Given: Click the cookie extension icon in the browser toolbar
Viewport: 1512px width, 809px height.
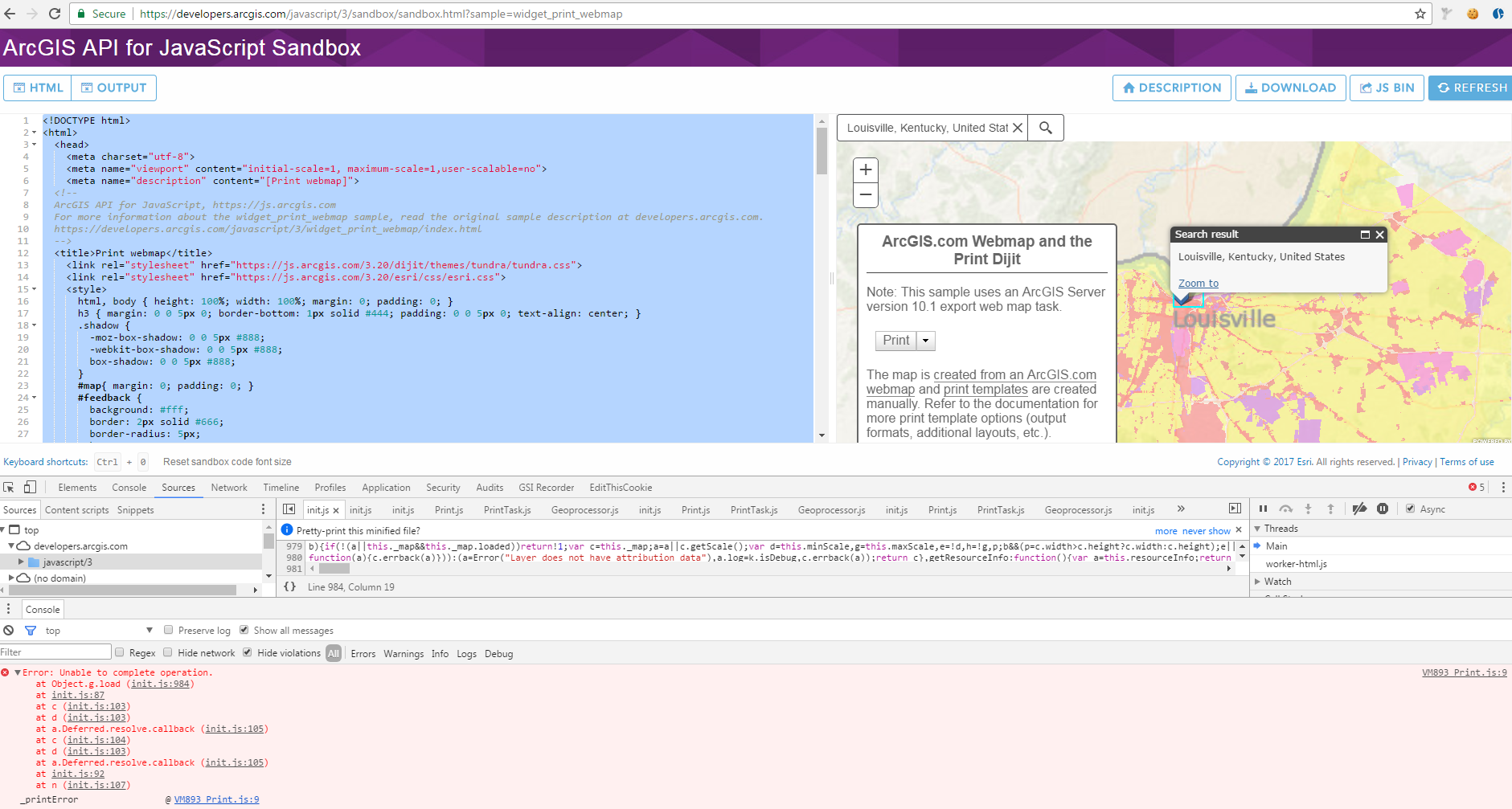Looking at the screenshot, I should pos(1473,14).
